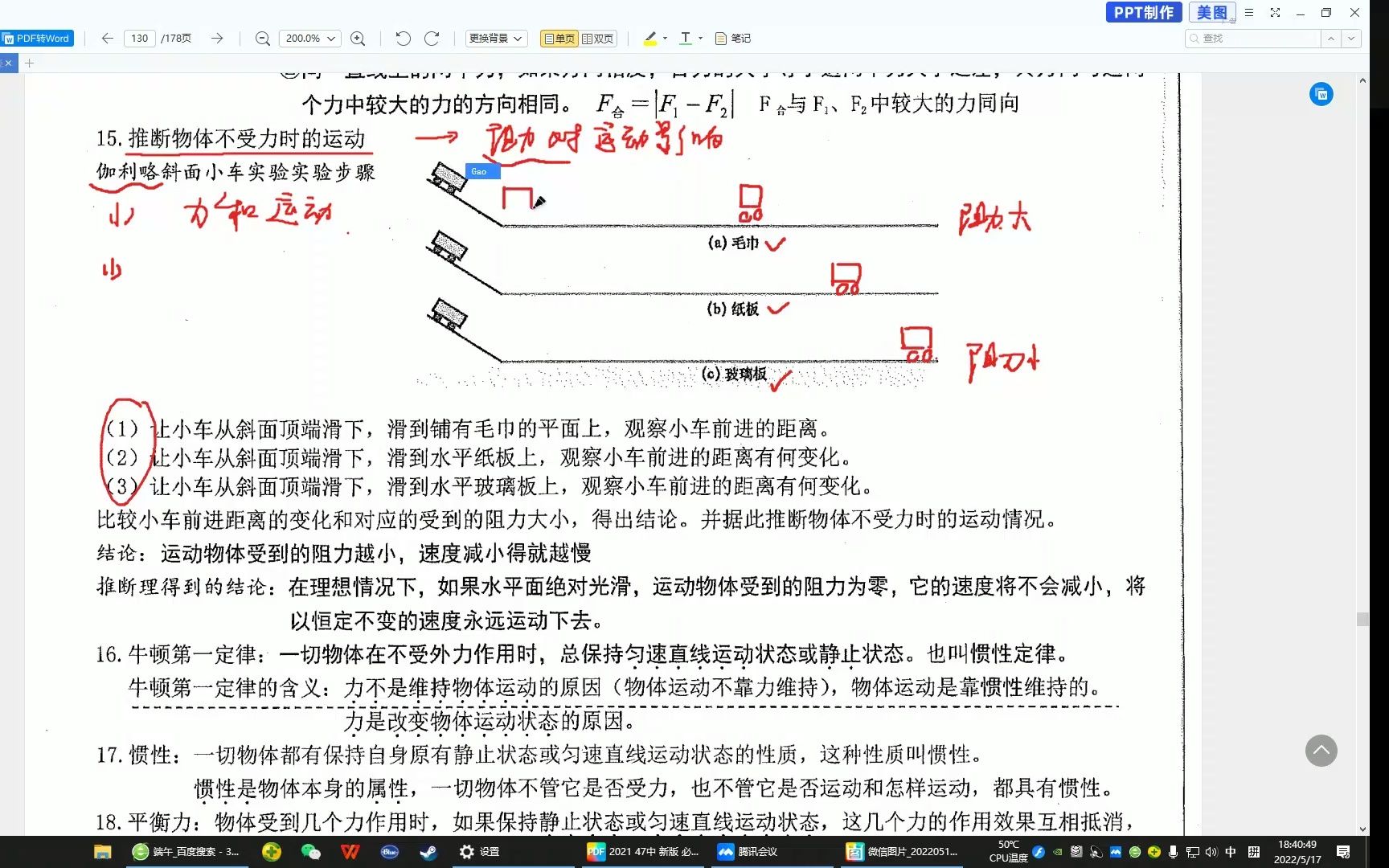Click the CPU温度 50℃ tray readout
Viewport: 1389px width, 868px height.
click(1008, 852)
